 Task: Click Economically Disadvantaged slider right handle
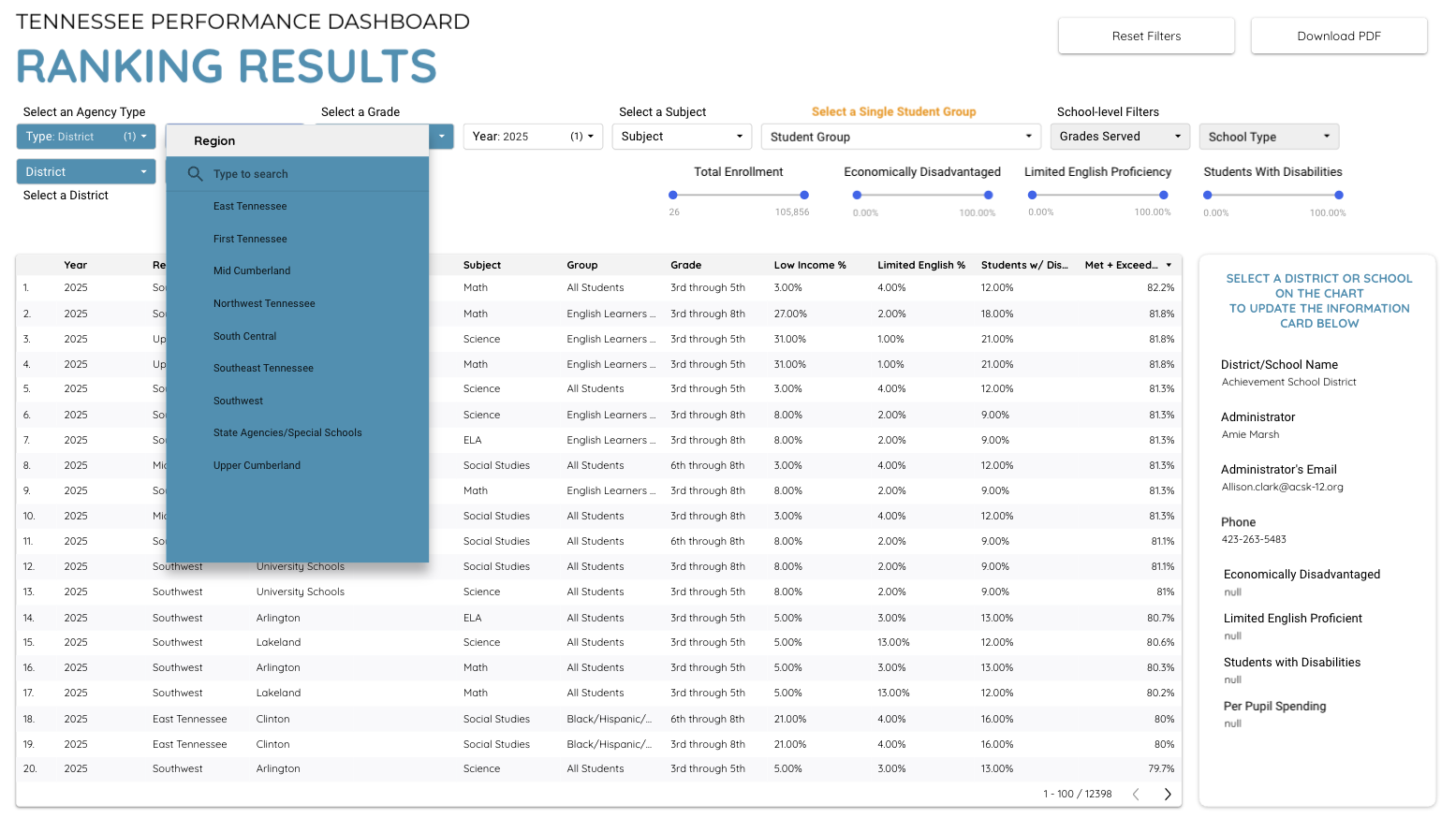pyautogui.click(x=988, y=195)
